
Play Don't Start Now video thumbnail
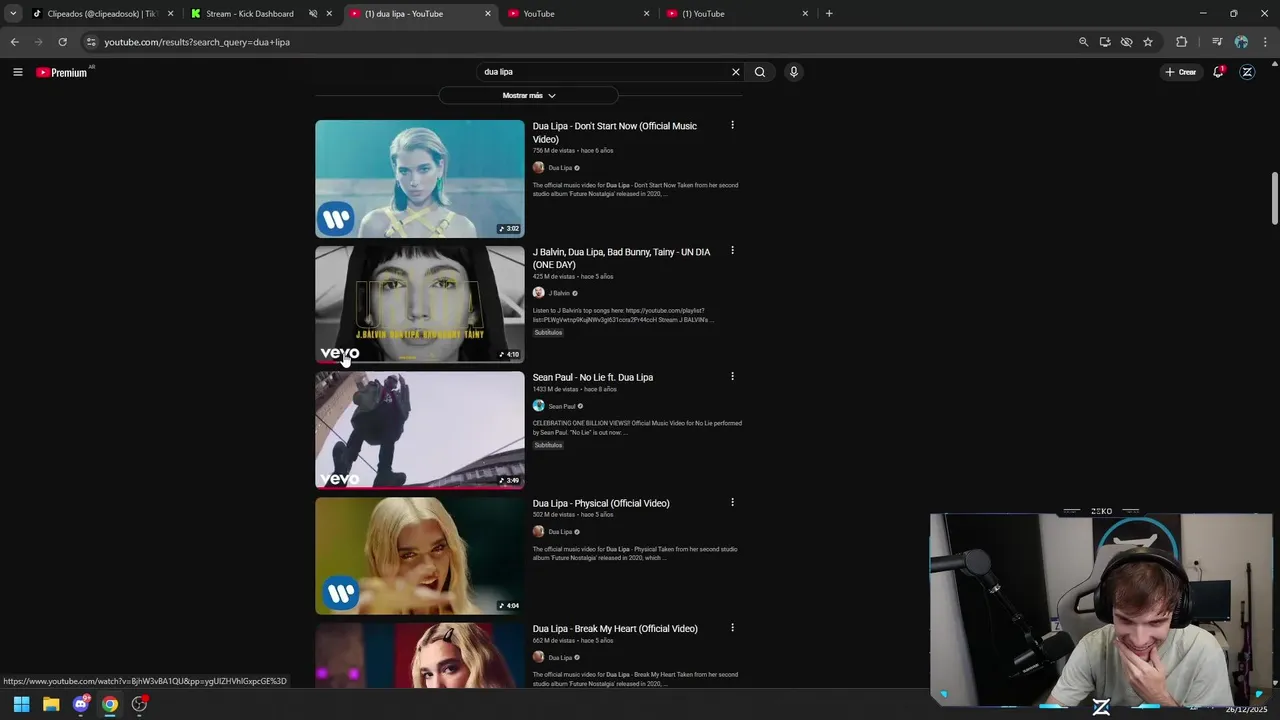[x=420, y=179]
